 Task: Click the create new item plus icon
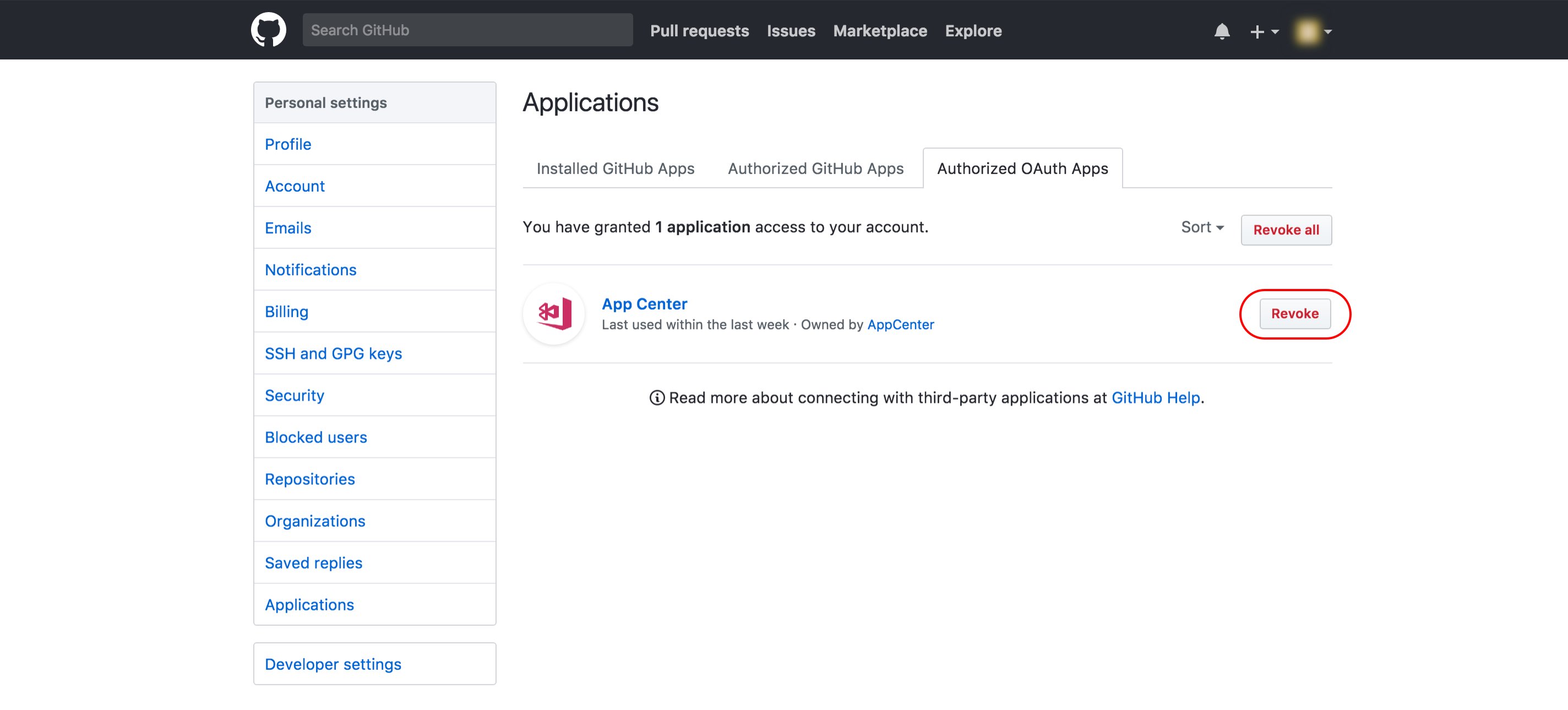[1258, 30]
